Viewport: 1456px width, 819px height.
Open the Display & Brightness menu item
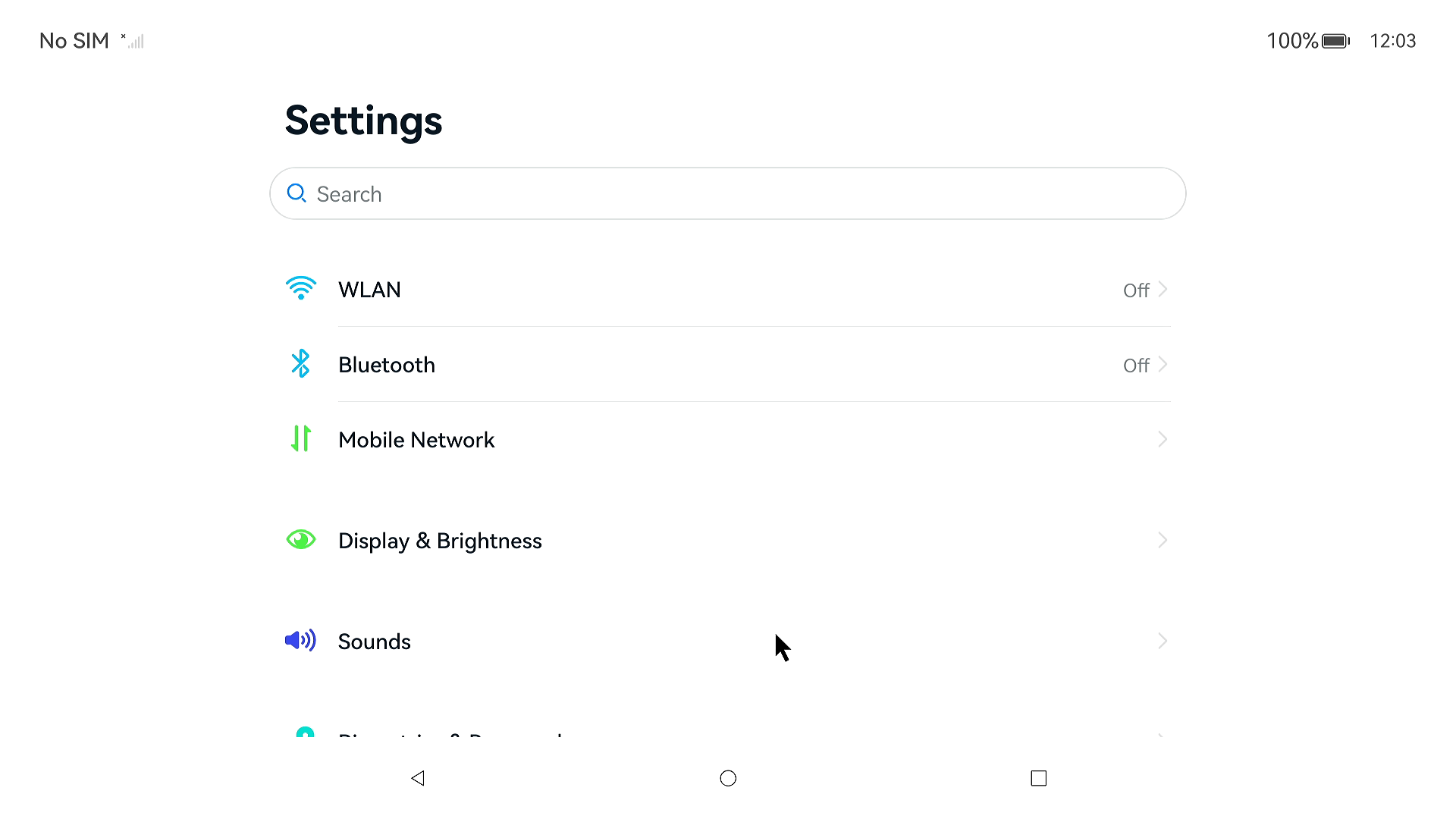440,541
